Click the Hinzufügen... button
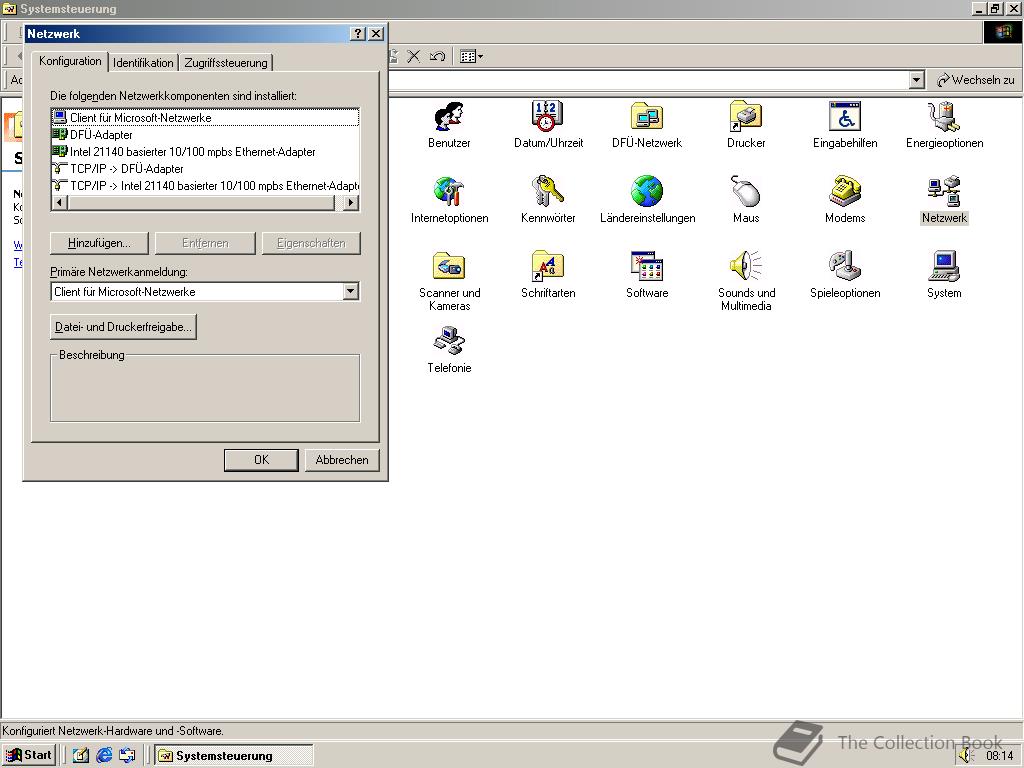The width and height of the screenshot is (1024, 768). pos(99,243)
